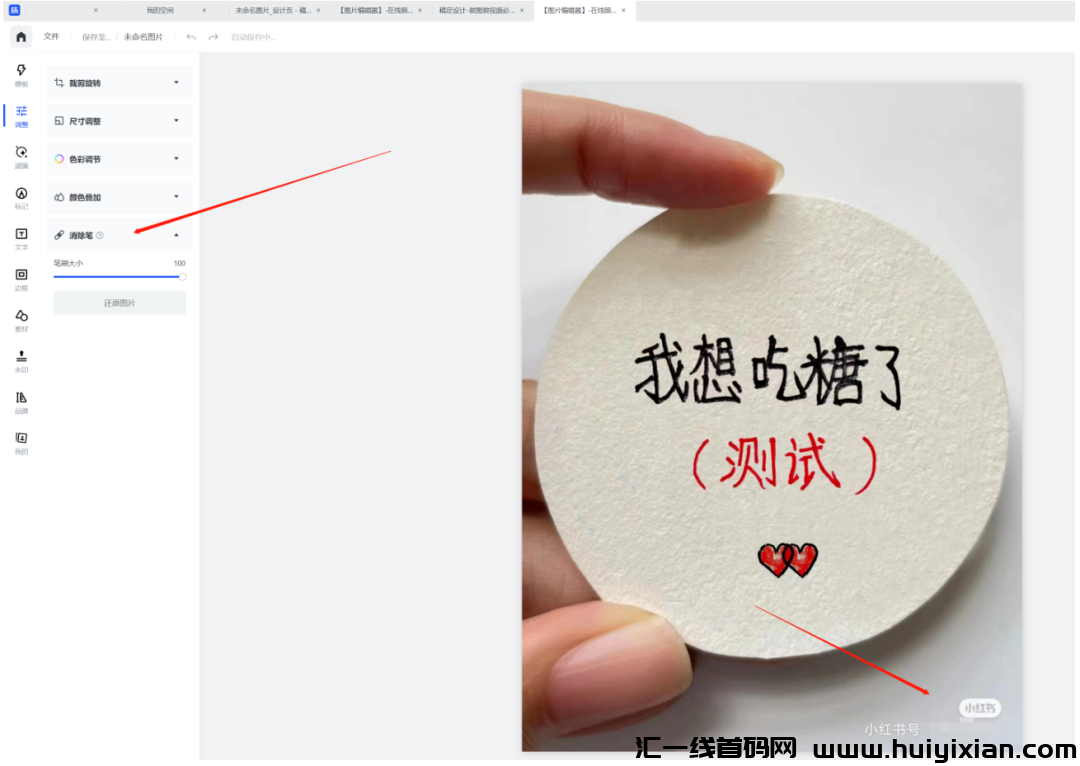Open the 边框 (border) tool
The height and width of the screenshot is (766, 1080).
[21, 279]
